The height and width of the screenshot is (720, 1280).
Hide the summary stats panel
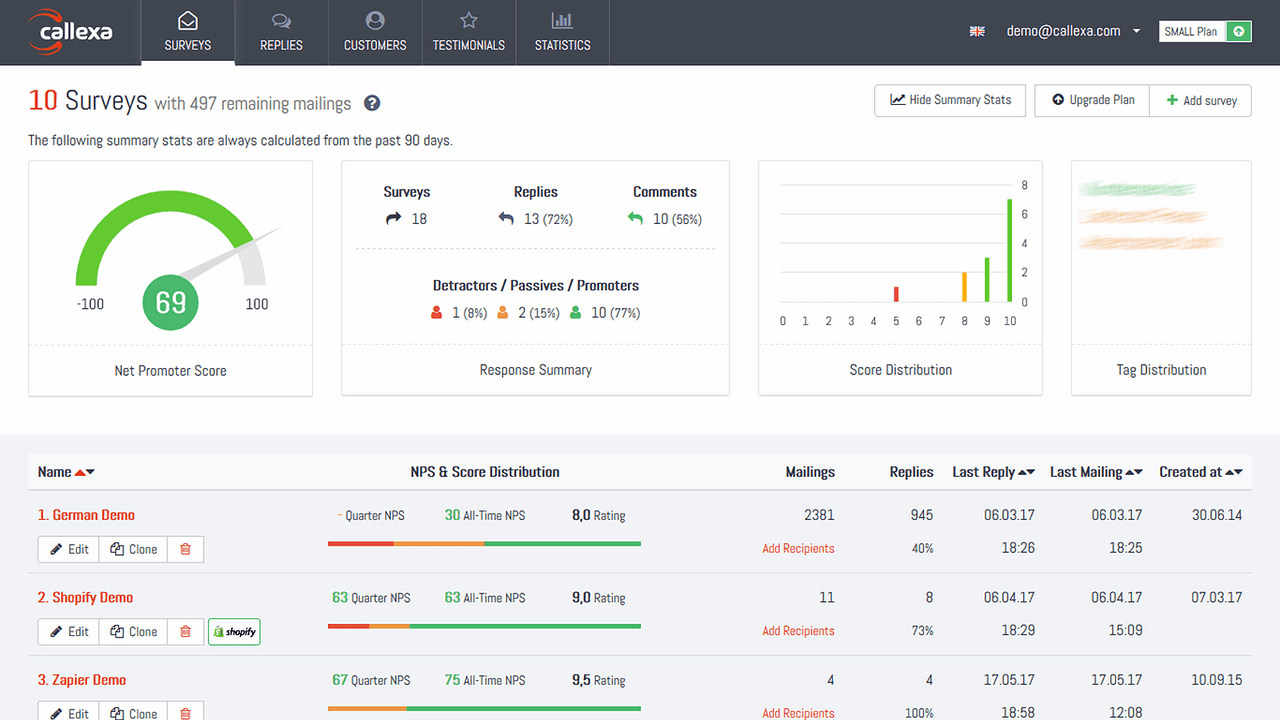(949, 100)
